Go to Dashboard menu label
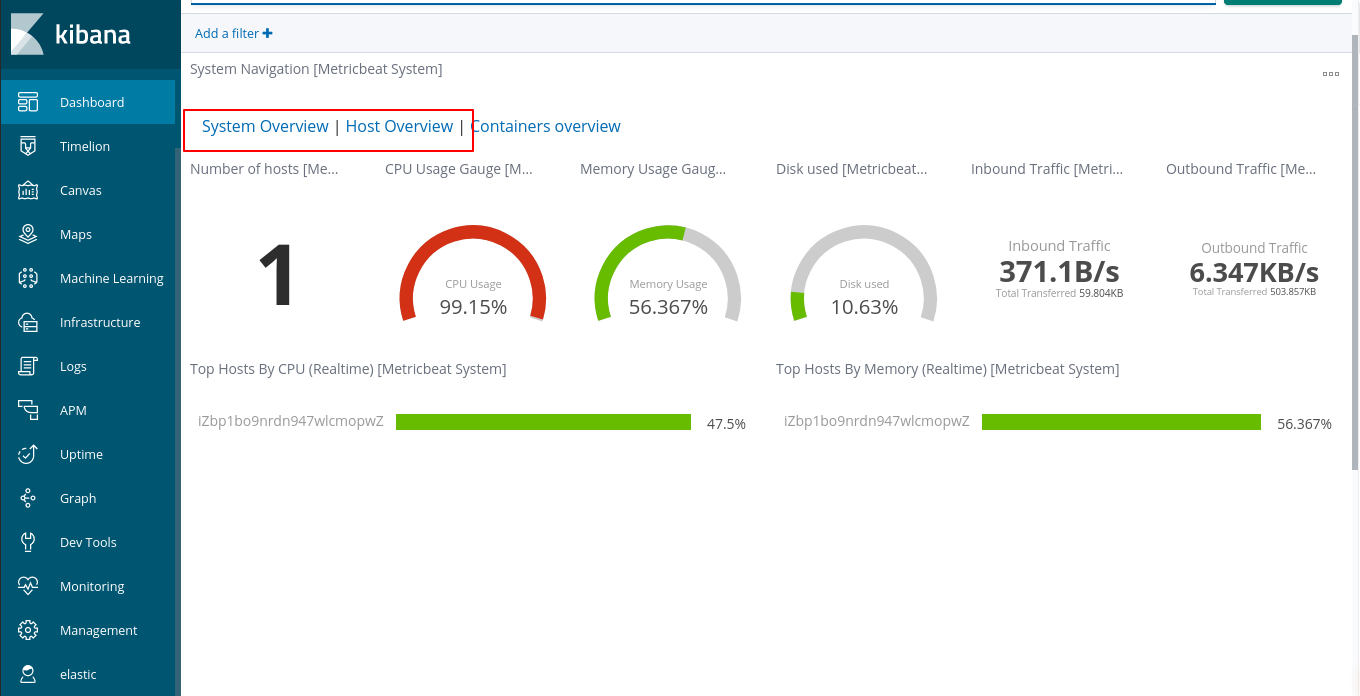The height and width of the screenshot is (696, 1360). point(92,102)
